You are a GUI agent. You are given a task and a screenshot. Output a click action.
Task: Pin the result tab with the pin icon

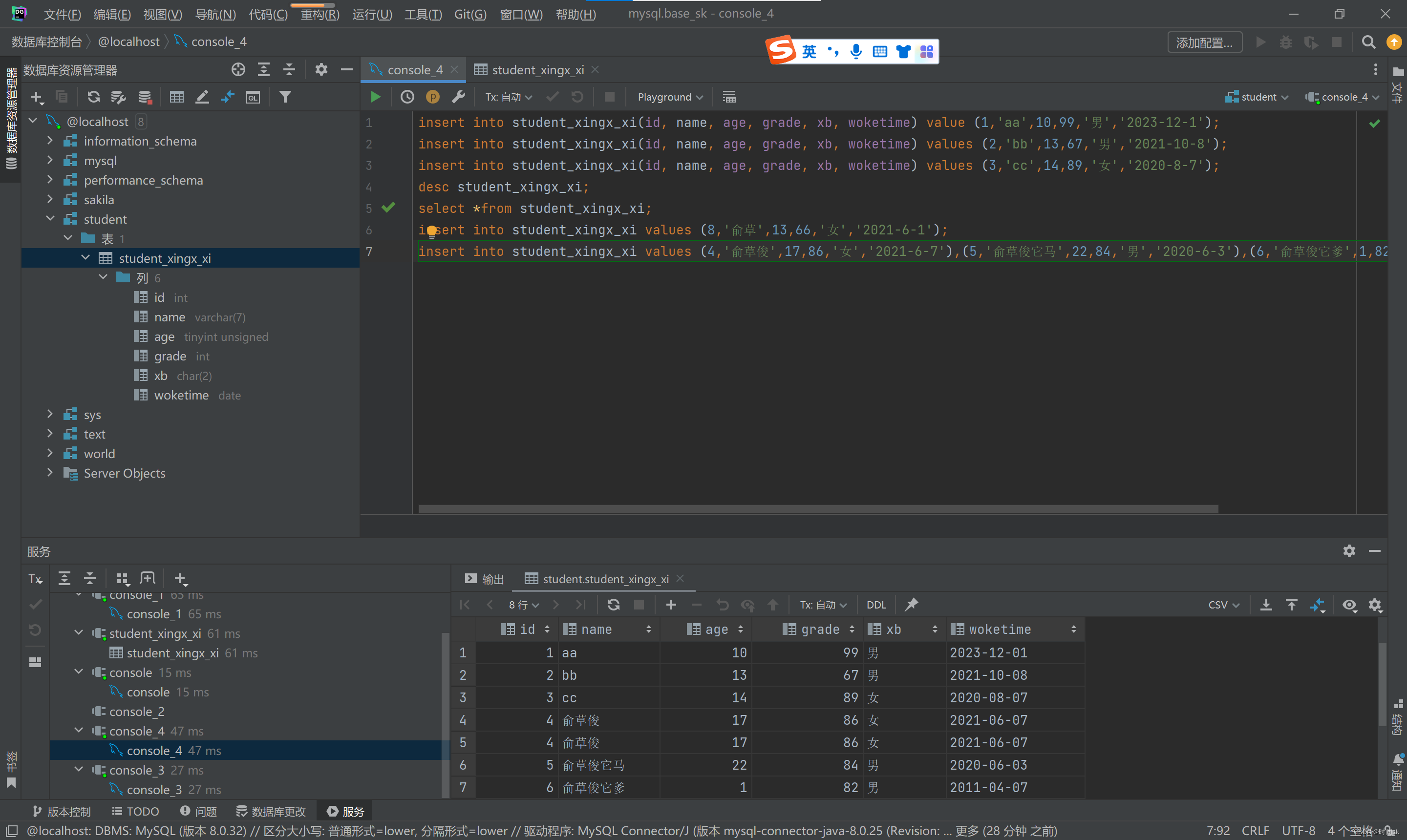[x=911, y=605]
